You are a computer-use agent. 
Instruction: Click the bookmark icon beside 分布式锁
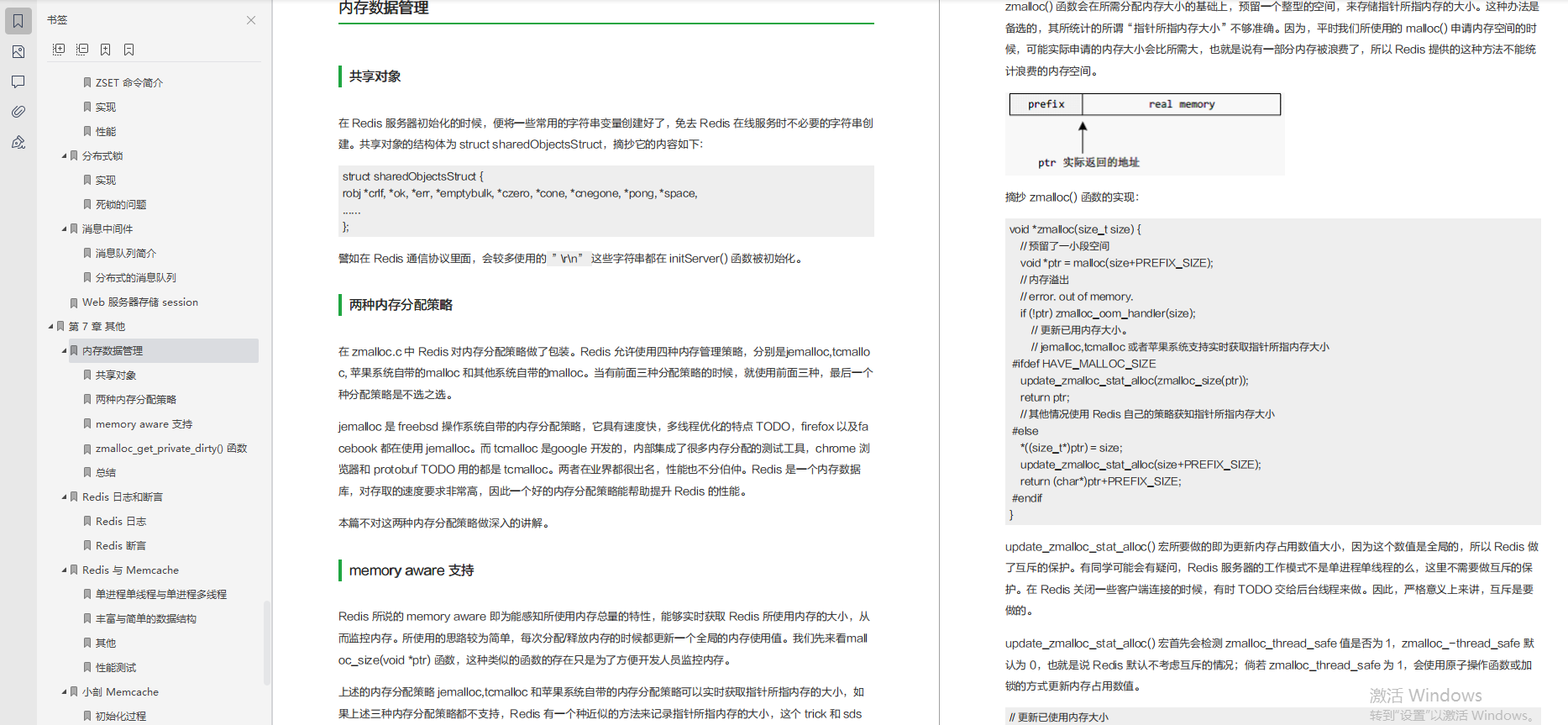[74, 155]
